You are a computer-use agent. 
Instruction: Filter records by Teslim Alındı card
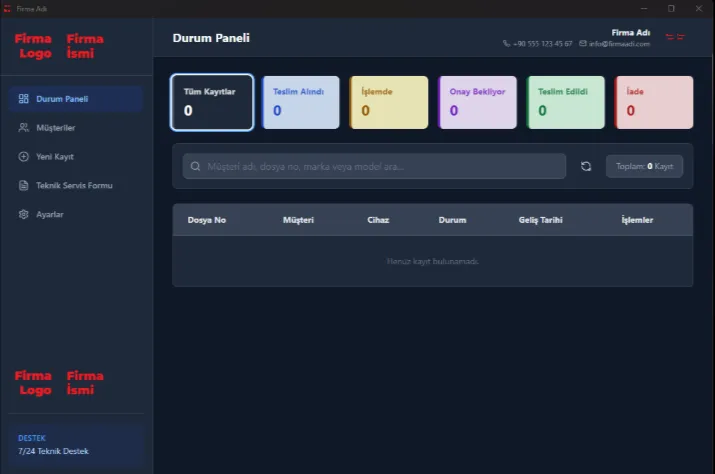coord(300,102)
